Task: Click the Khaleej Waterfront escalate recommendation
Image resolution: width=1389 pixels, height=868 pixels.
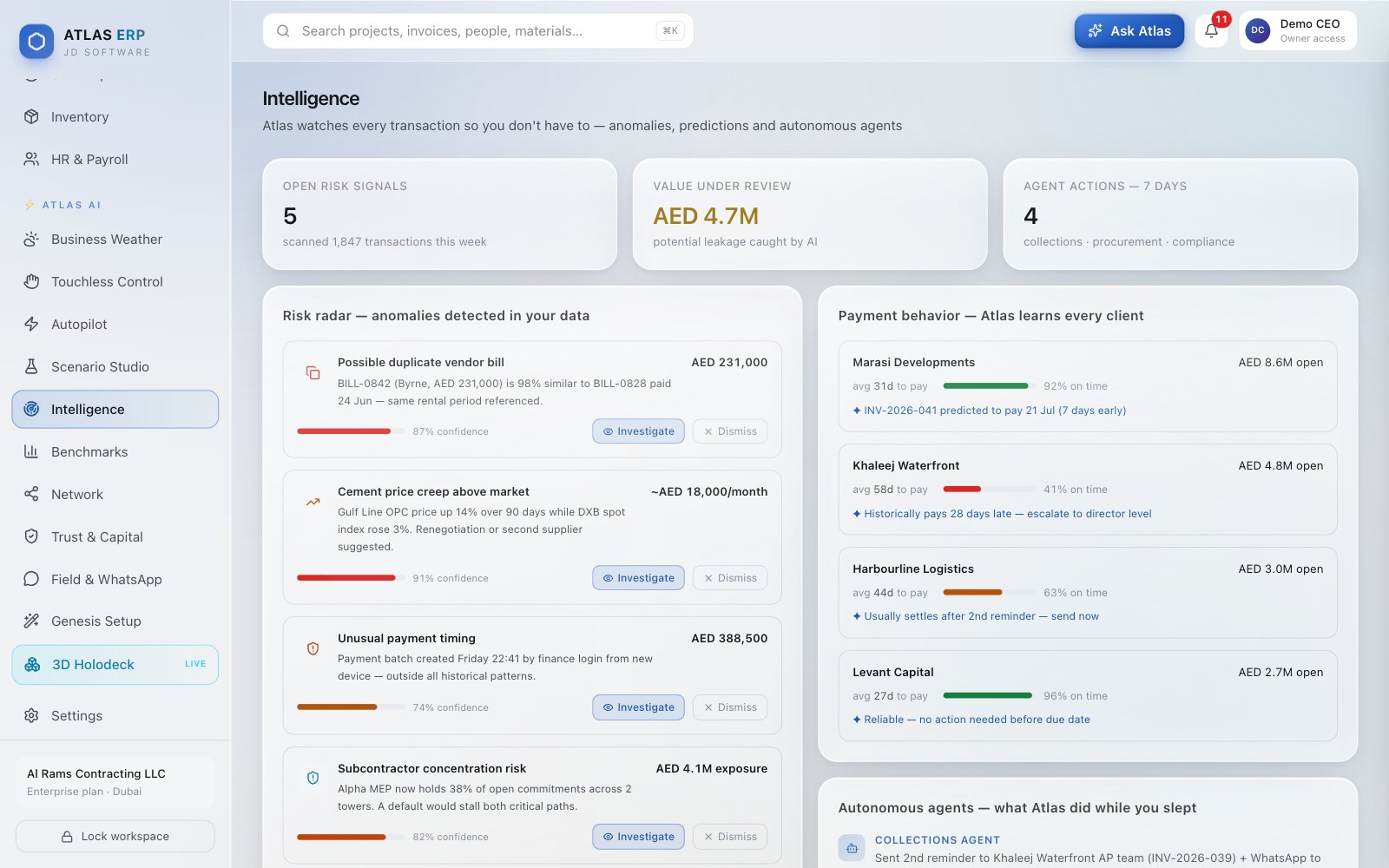Action: coord(1002,514)
